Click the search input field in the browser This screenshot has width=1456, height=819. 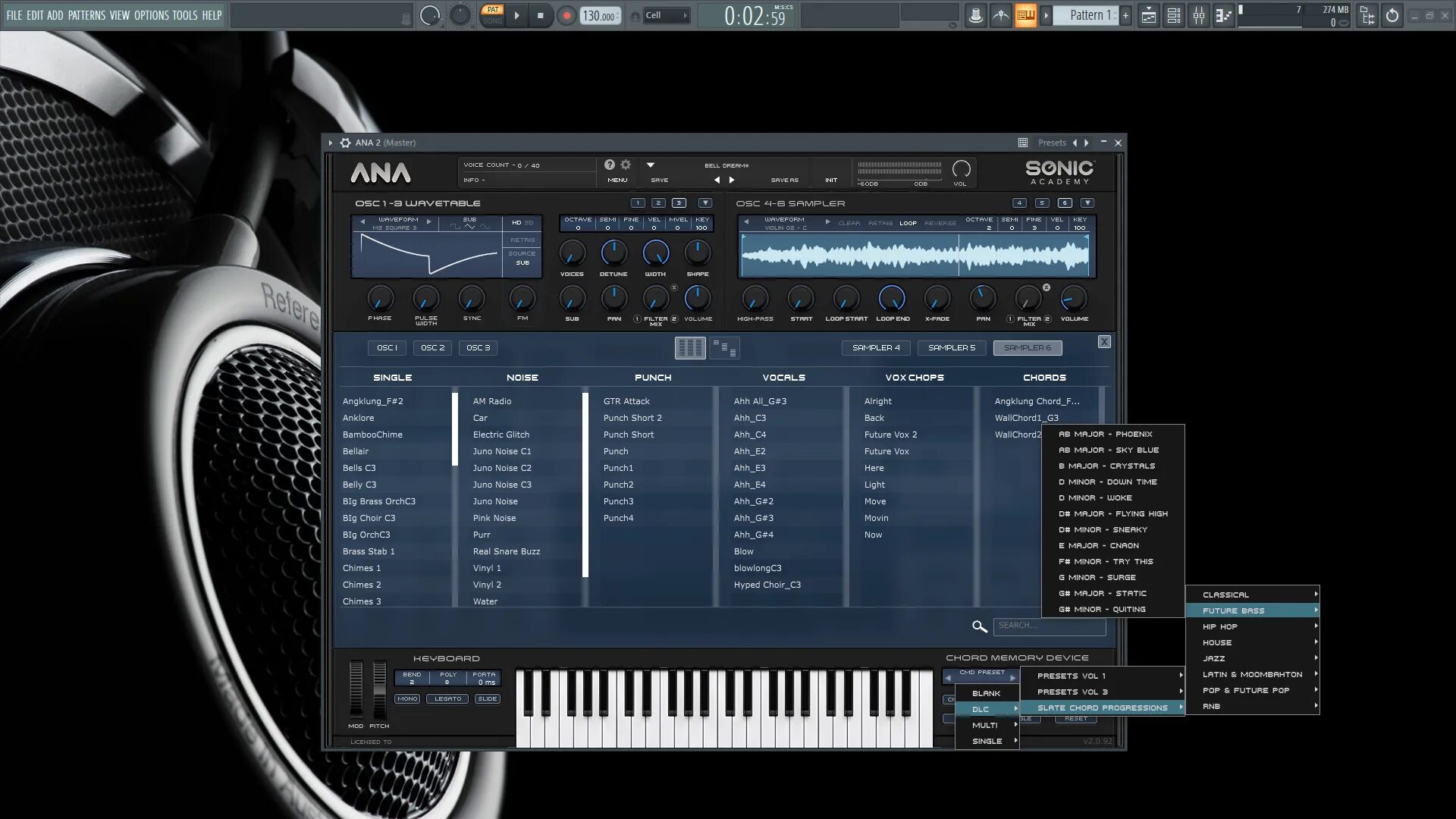coord(1050,627)
